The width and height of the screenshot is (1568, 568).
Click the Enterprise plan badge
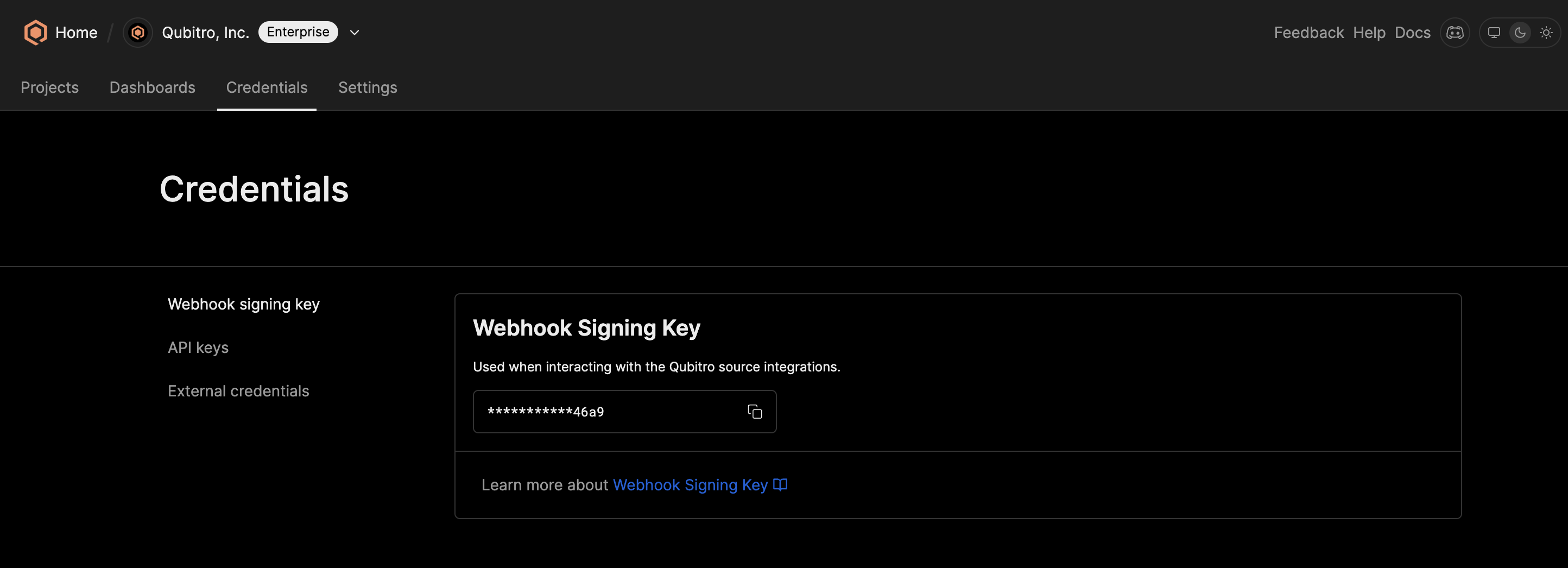tap(298, 31)
